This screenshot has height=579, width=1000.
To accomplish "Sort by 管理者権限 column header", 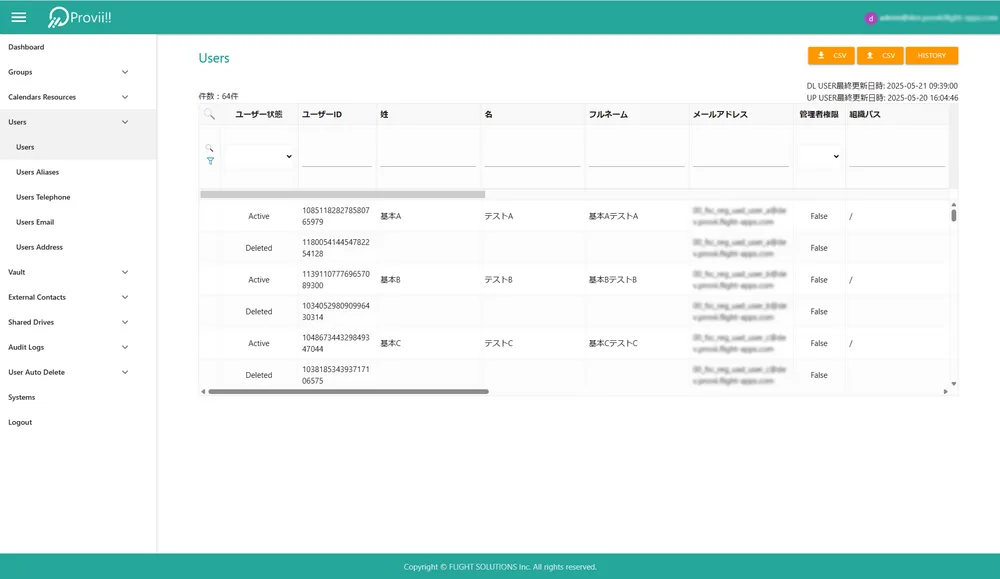I will pyautogui.click(x=819, y=114).
